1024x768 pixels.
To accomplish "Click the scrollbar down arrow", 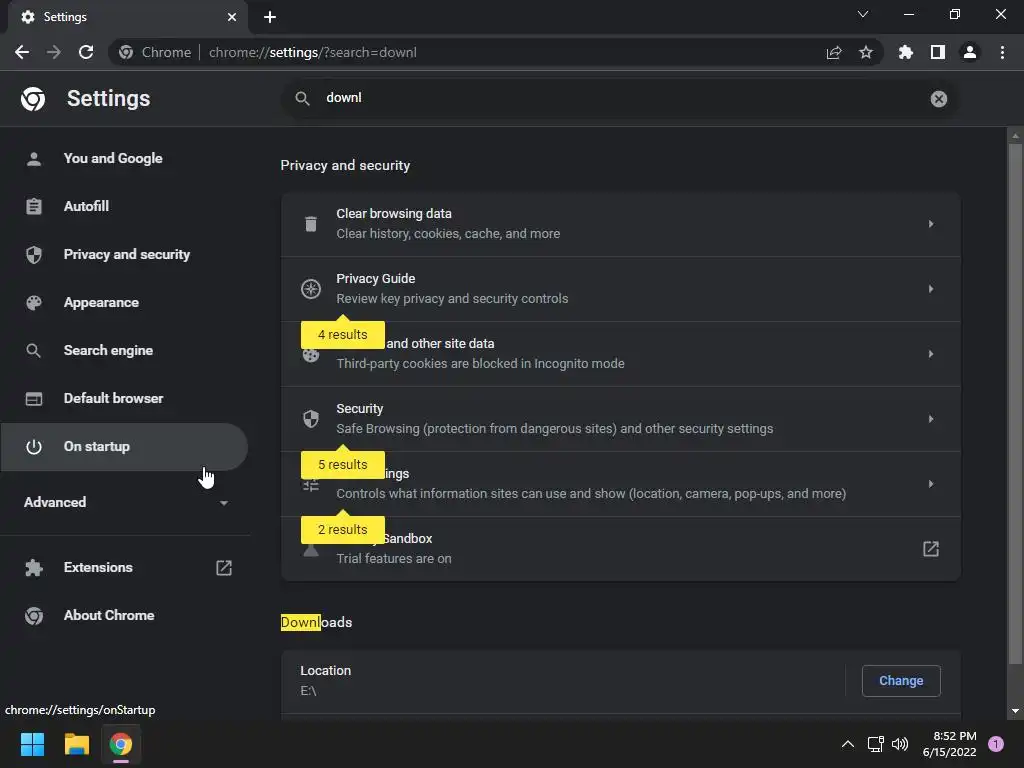I will point(1015,711).
